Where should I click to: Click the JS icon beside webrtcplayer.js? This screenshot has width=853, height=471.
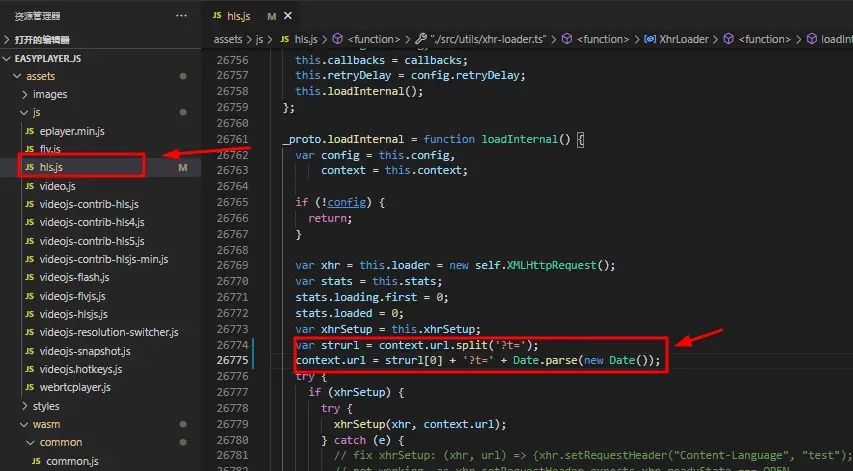pos(29,387)
